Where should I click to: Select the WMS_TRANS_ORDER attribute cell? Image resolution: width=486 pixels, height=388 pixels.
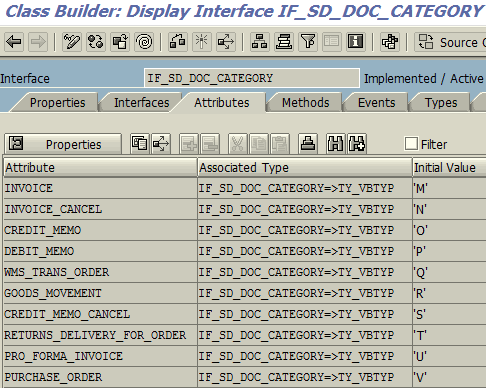[100, 272]
